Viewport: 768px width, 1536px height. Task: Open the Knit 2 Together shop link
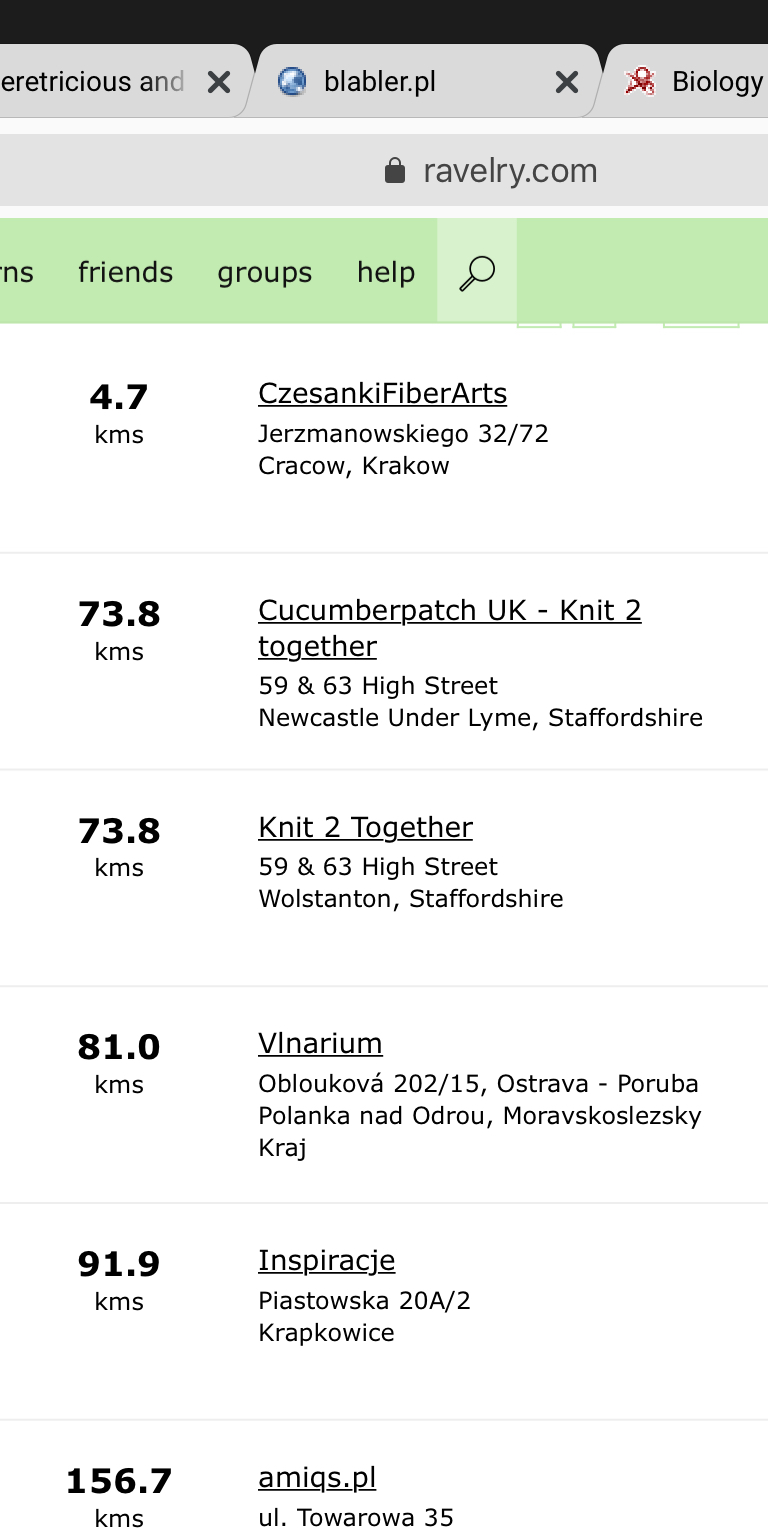click(365, 828)
